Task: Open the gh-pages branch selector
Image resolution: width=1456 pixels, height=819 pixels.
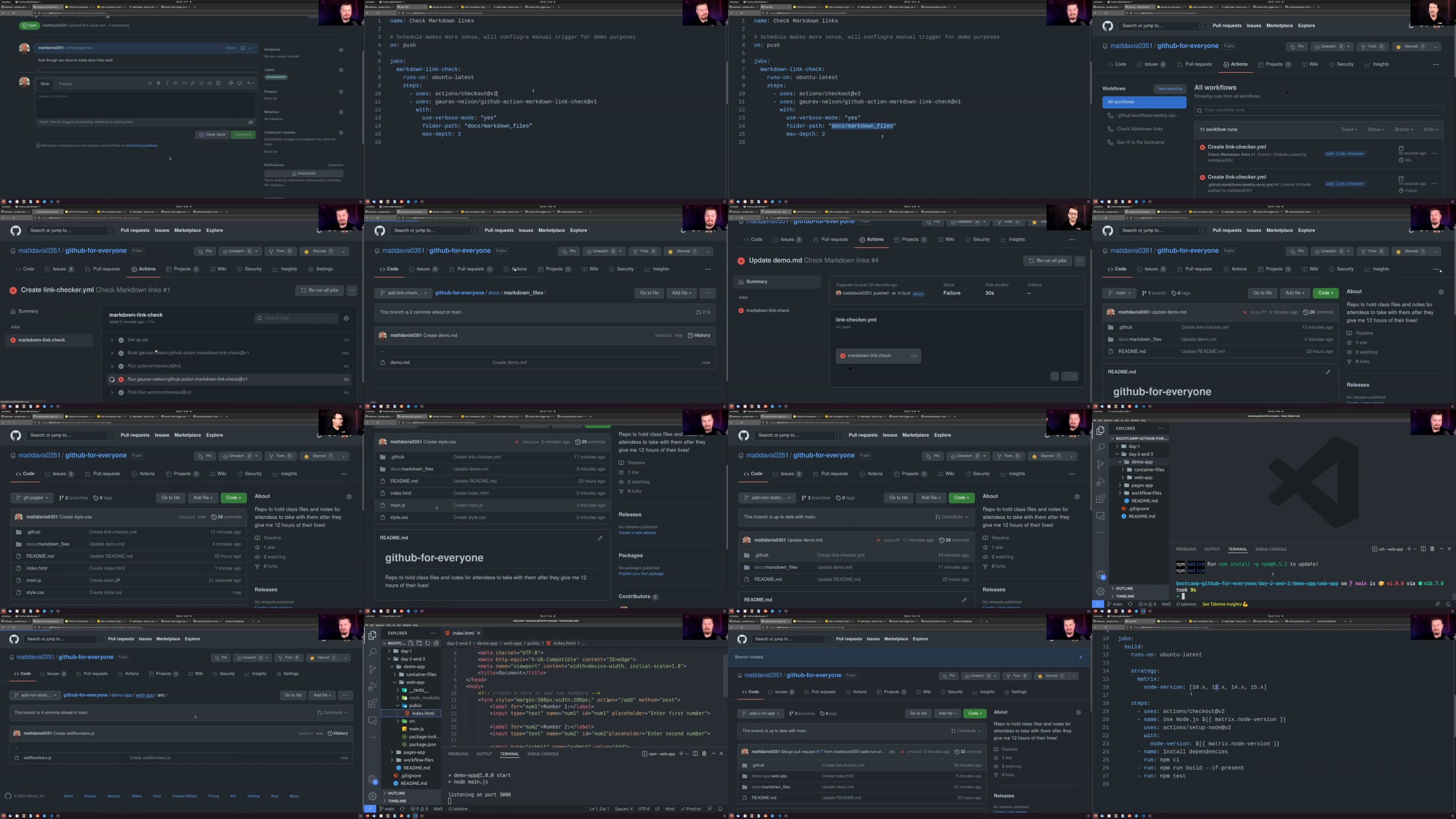Action: 32,498
